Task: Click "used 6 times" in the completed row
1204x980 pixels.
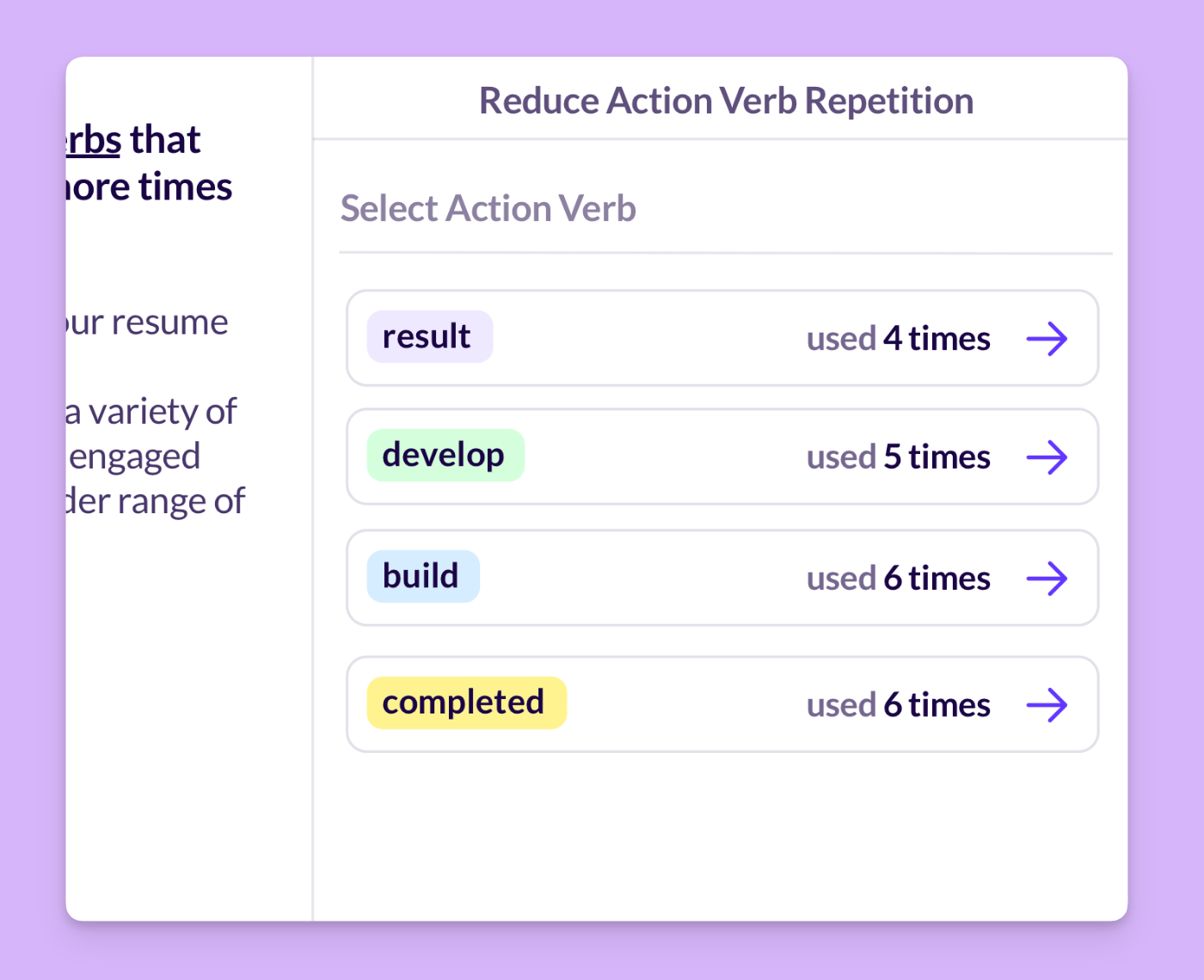Action: (898, 705)
